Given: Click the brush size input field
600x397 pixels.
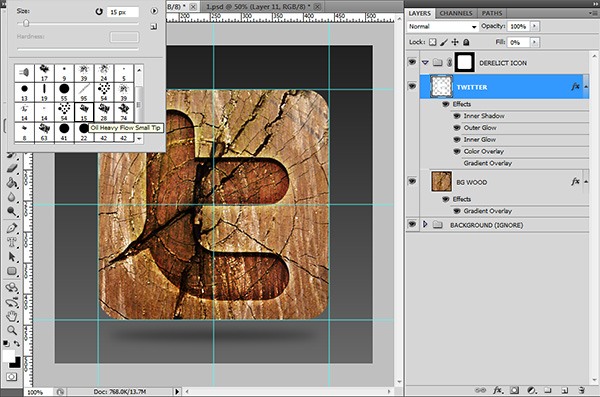Looking at the screenshot, I should (122, 12).
